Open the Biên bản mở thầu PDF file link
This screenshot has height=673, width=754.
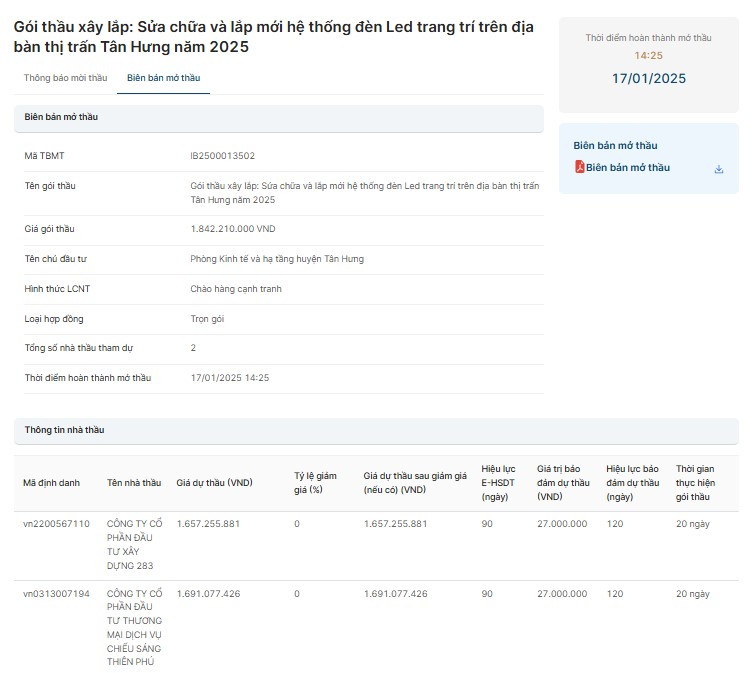pos(627,168)
